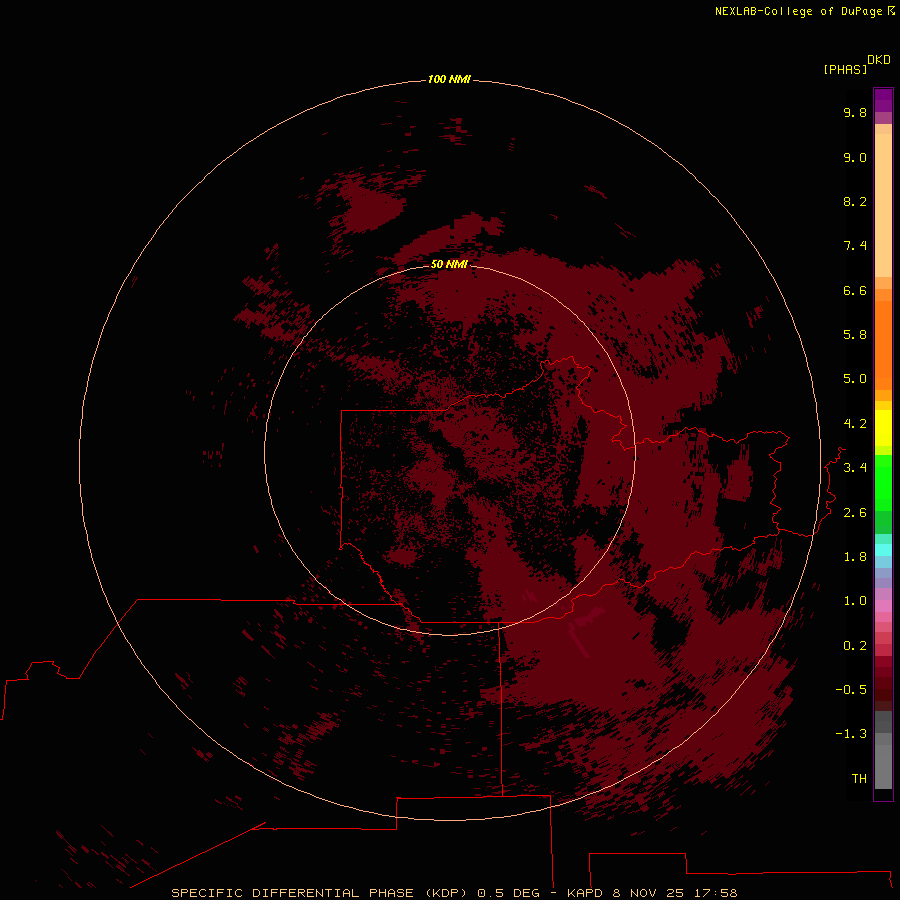
Task: Click the KAPD station identifier in caption
Action: [x=585, y=893]
